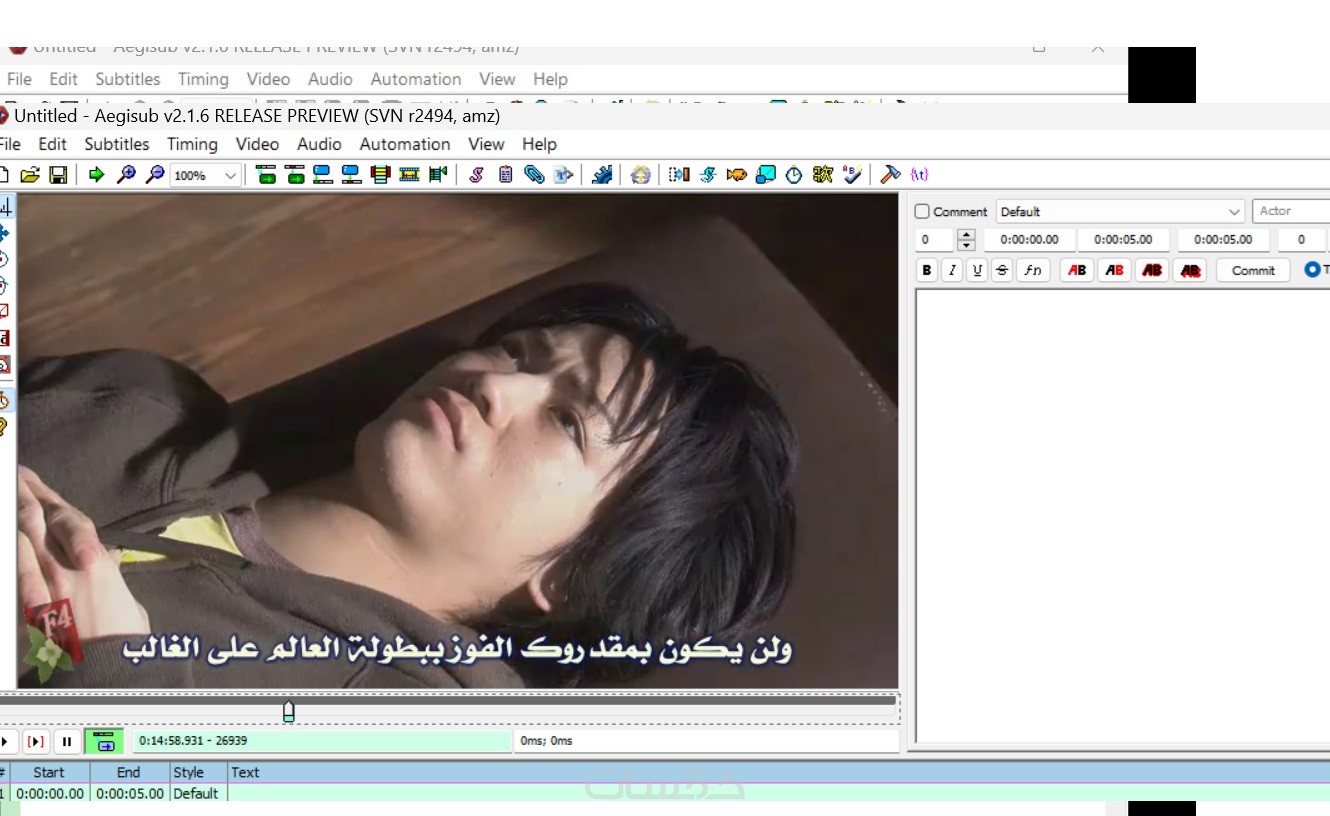
Task: Toggle the Comment checkbox
Action: pos(922,211)
